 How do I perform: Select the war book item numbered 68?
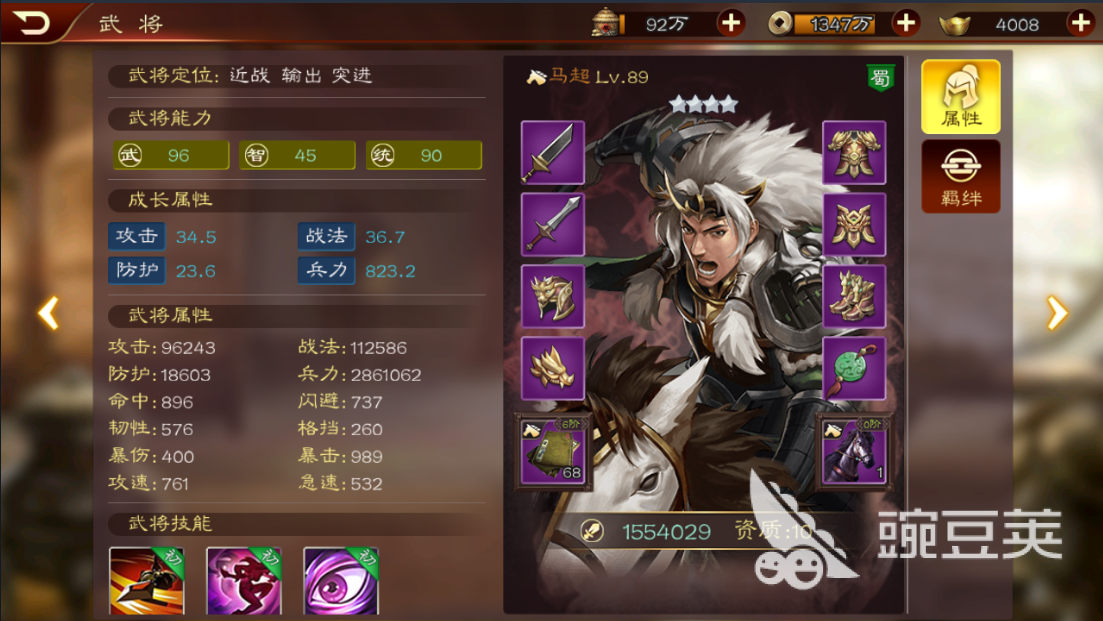click(x=552, y=450)
